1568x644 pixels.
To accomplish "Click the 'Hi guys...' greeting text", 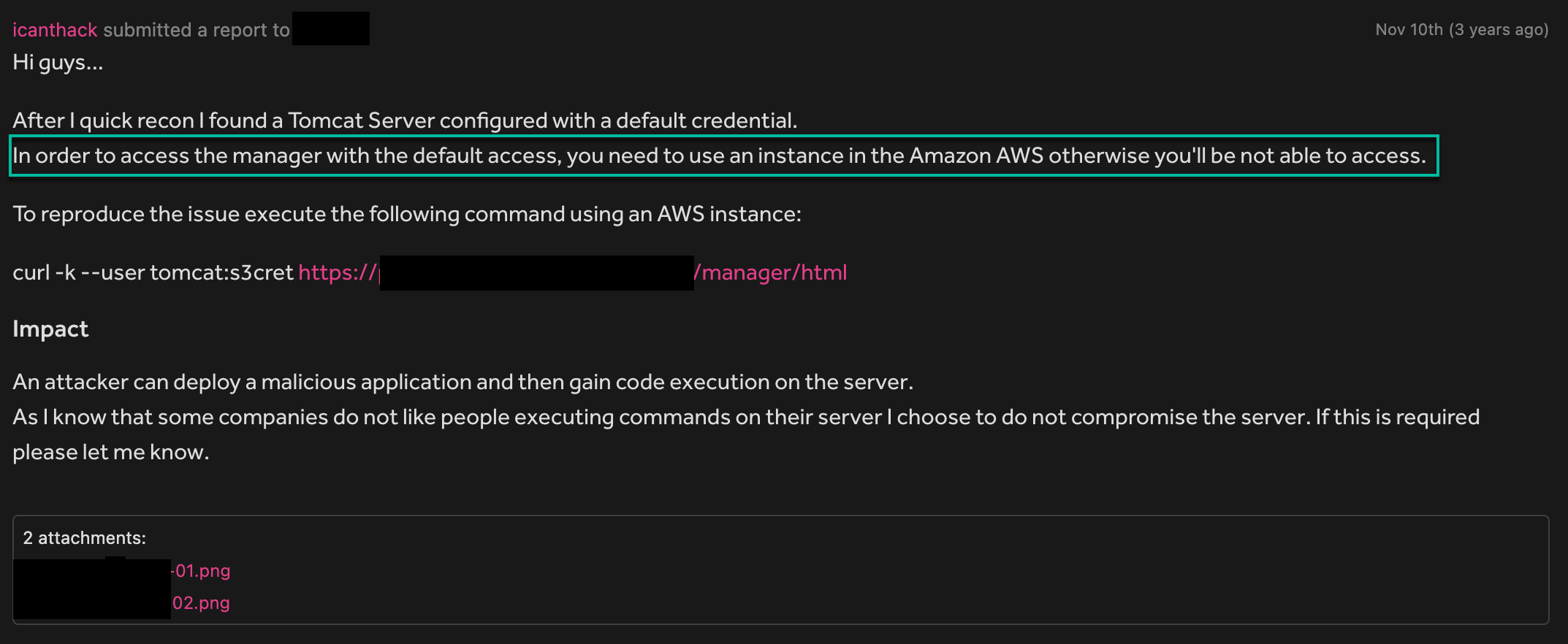I will pyautogui.click(x=58, y=63).
